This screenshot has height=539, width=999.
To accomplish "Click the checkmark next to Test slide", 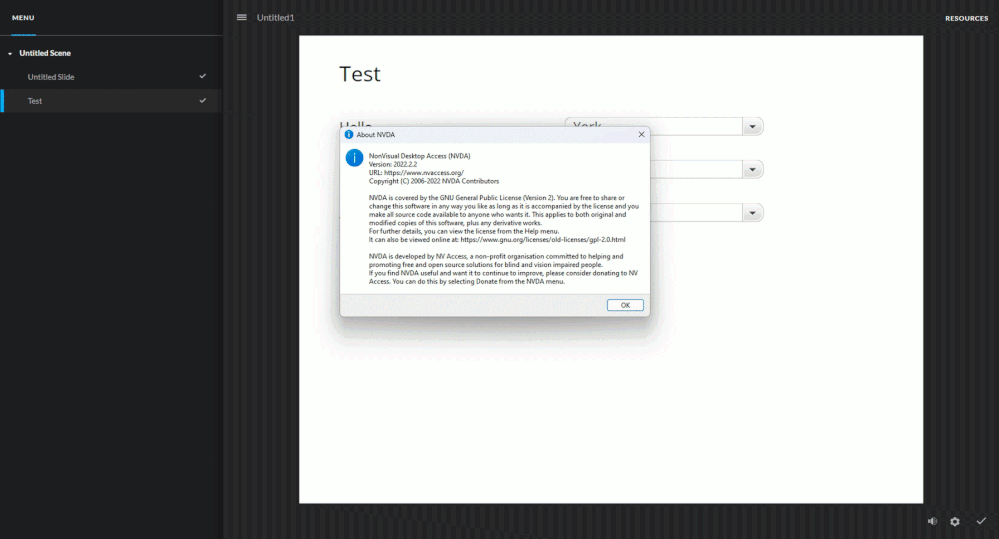I will point(203,100).
